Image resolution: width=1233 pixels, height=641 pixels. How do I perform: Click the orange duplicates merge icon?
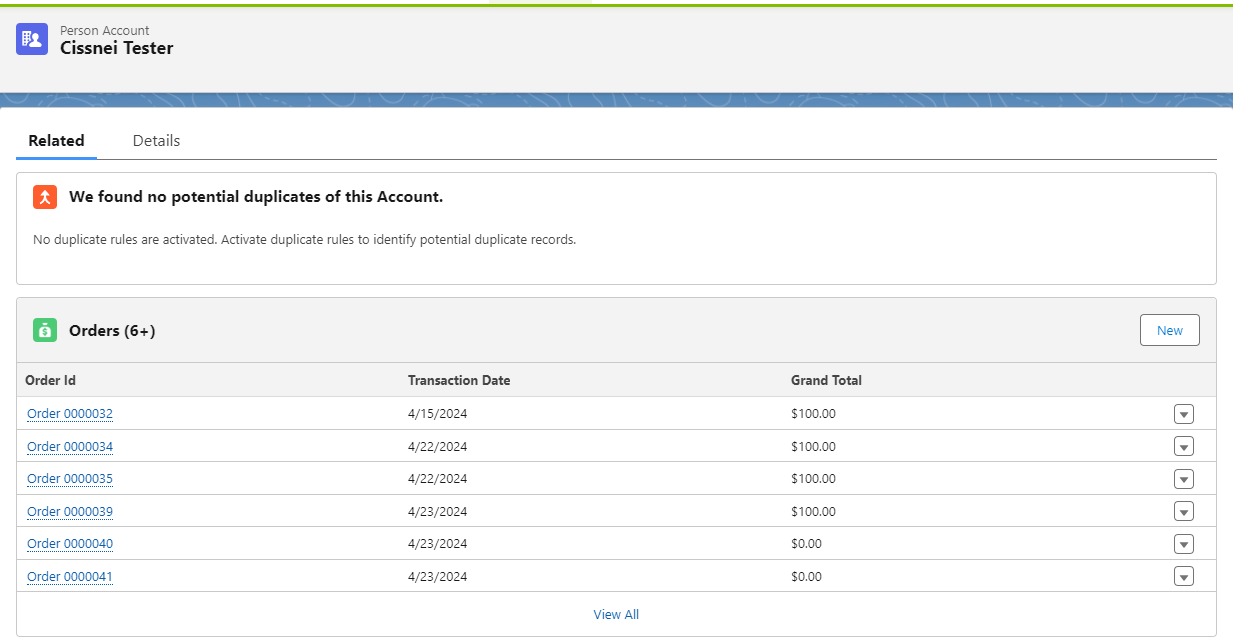[x=45, y=197]
